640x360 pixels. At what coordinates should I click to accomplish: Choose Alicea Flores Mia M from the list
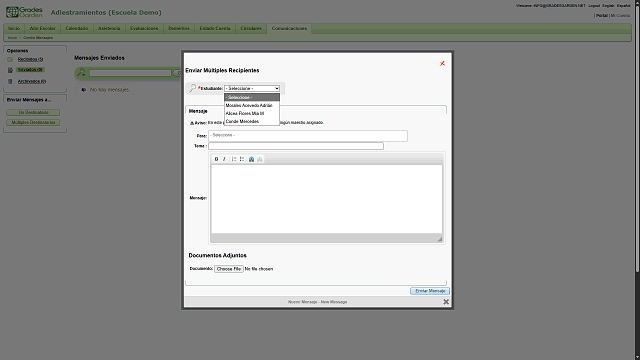[x=252, y=113]
